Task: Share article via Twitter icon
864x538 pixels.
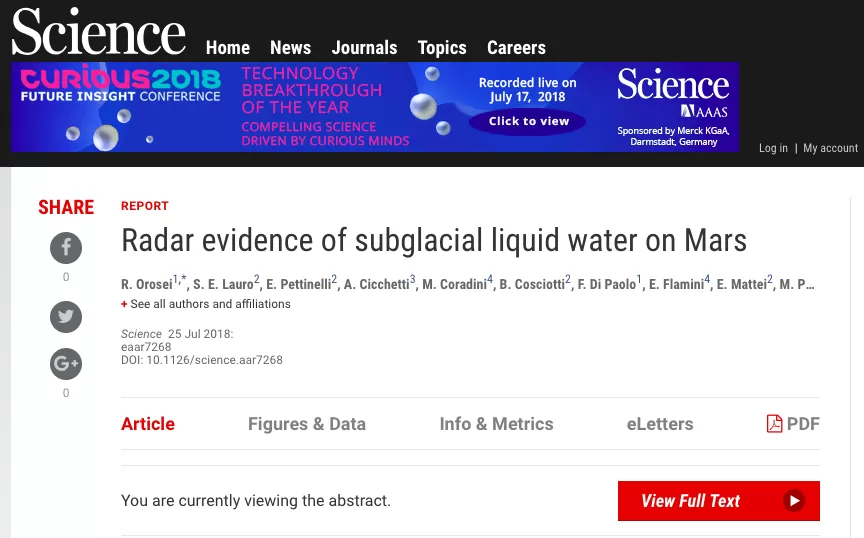Action: coord(66,317)
